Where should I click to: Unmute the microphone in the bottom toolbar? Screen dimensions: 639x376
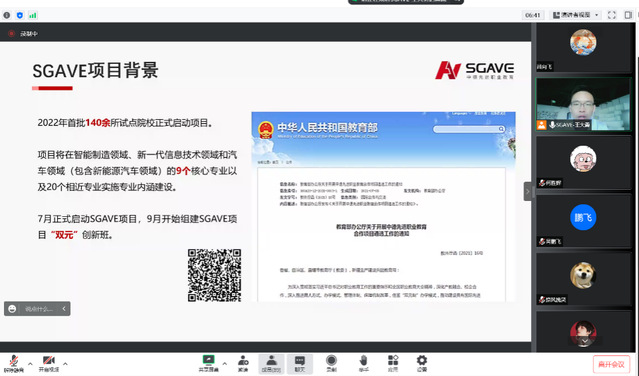click(x=14, y=363)
